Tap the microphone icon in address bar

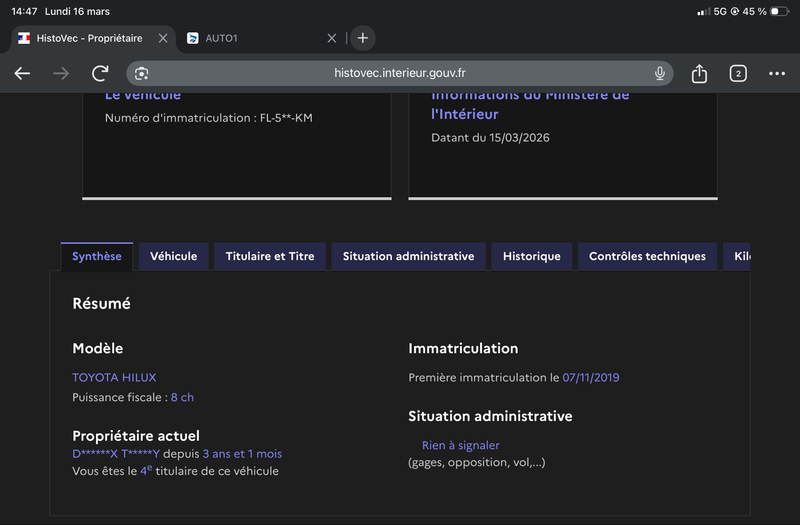pyautogui.click(x=660, y=74)
